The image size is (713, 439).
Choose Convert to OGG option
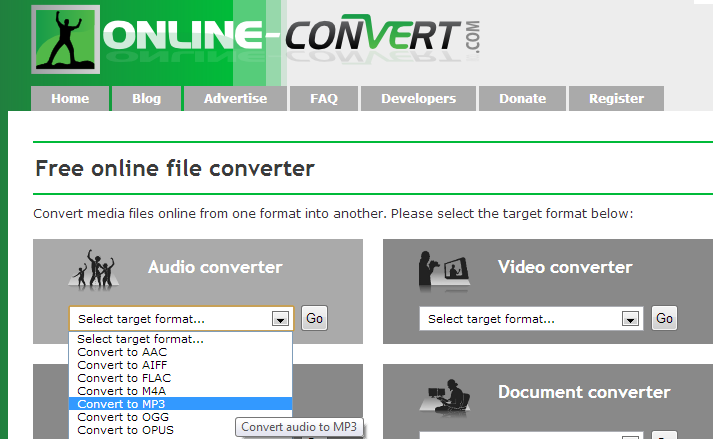[x=181, y=417]
